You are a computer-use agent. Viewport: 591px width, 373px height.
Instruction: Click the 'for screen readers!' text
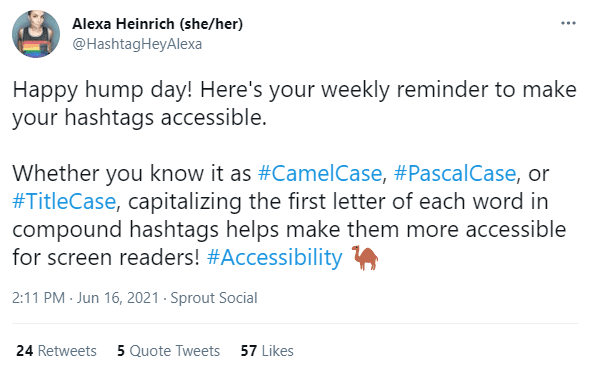(x=106, y=258)
